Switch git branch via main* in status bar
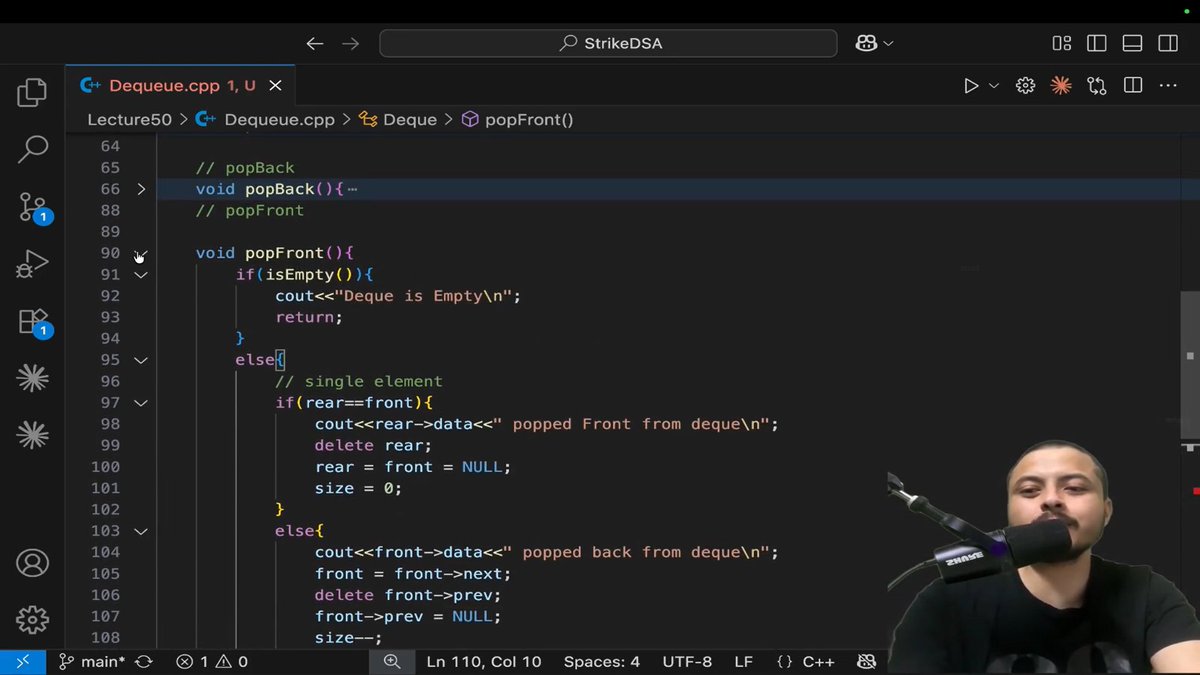This screenshot has width=1200, height=675. [91, 662]
